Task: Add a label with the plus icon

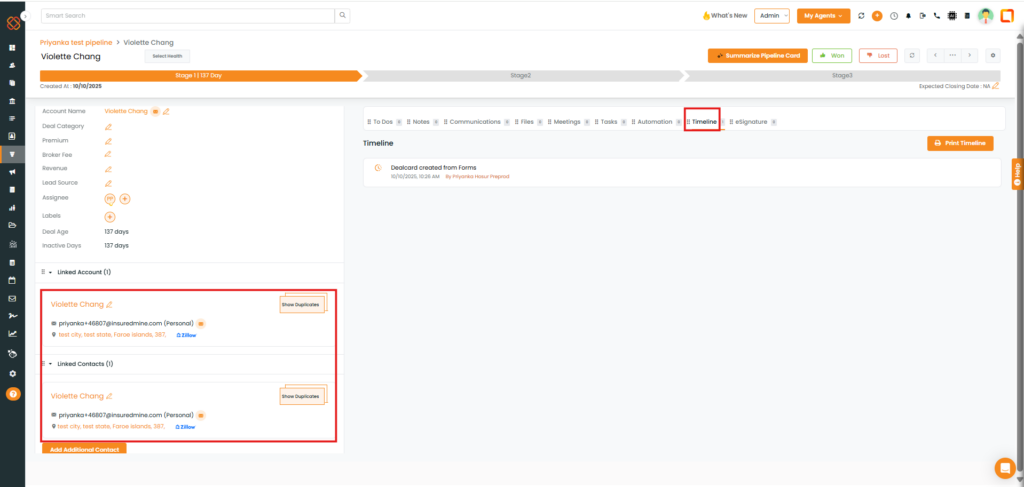Action: pyautogui.click(x=110, y=216)
